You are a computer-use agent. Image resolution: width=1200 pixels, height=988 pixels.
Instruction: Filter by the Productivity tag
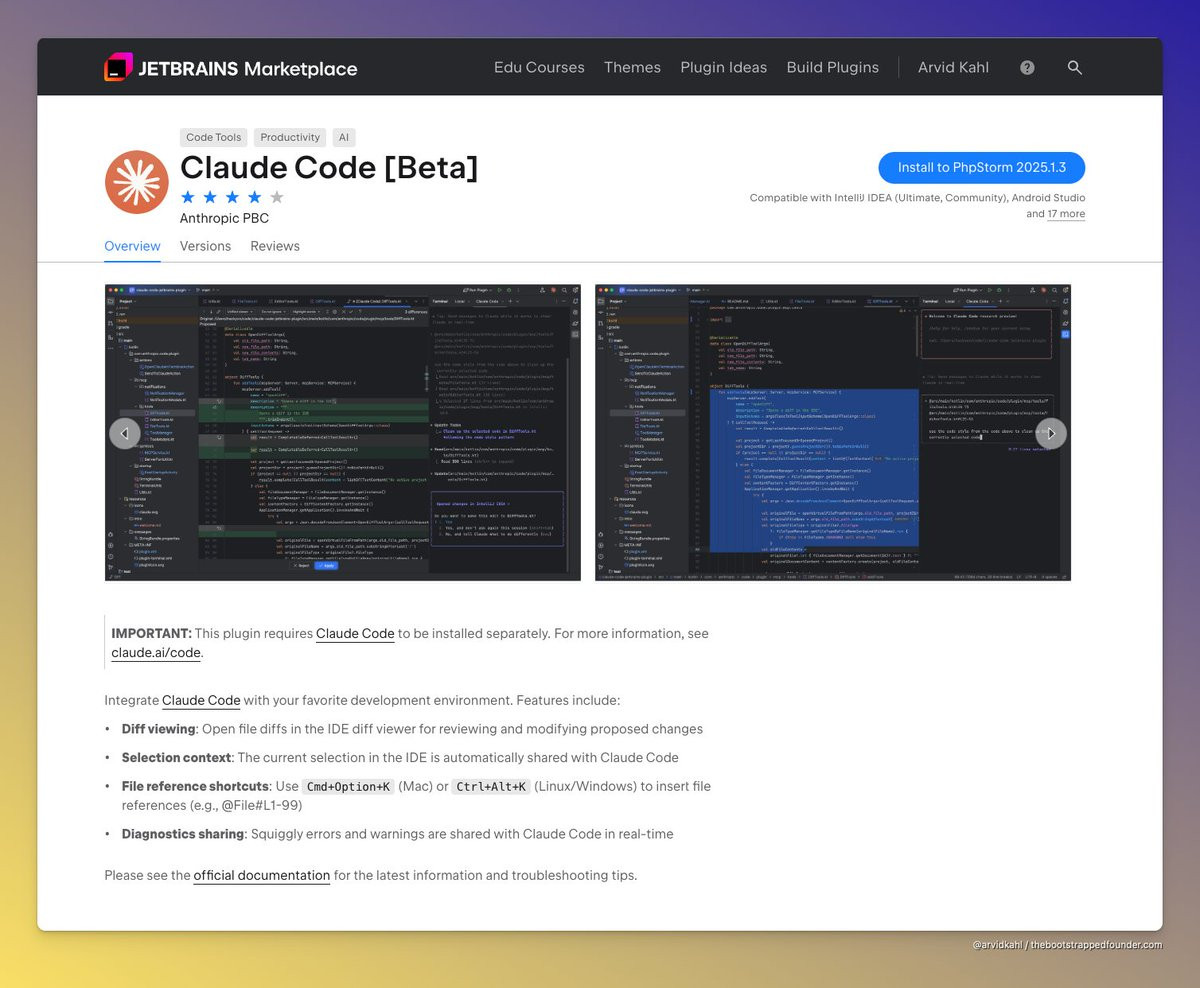[290, 138]
